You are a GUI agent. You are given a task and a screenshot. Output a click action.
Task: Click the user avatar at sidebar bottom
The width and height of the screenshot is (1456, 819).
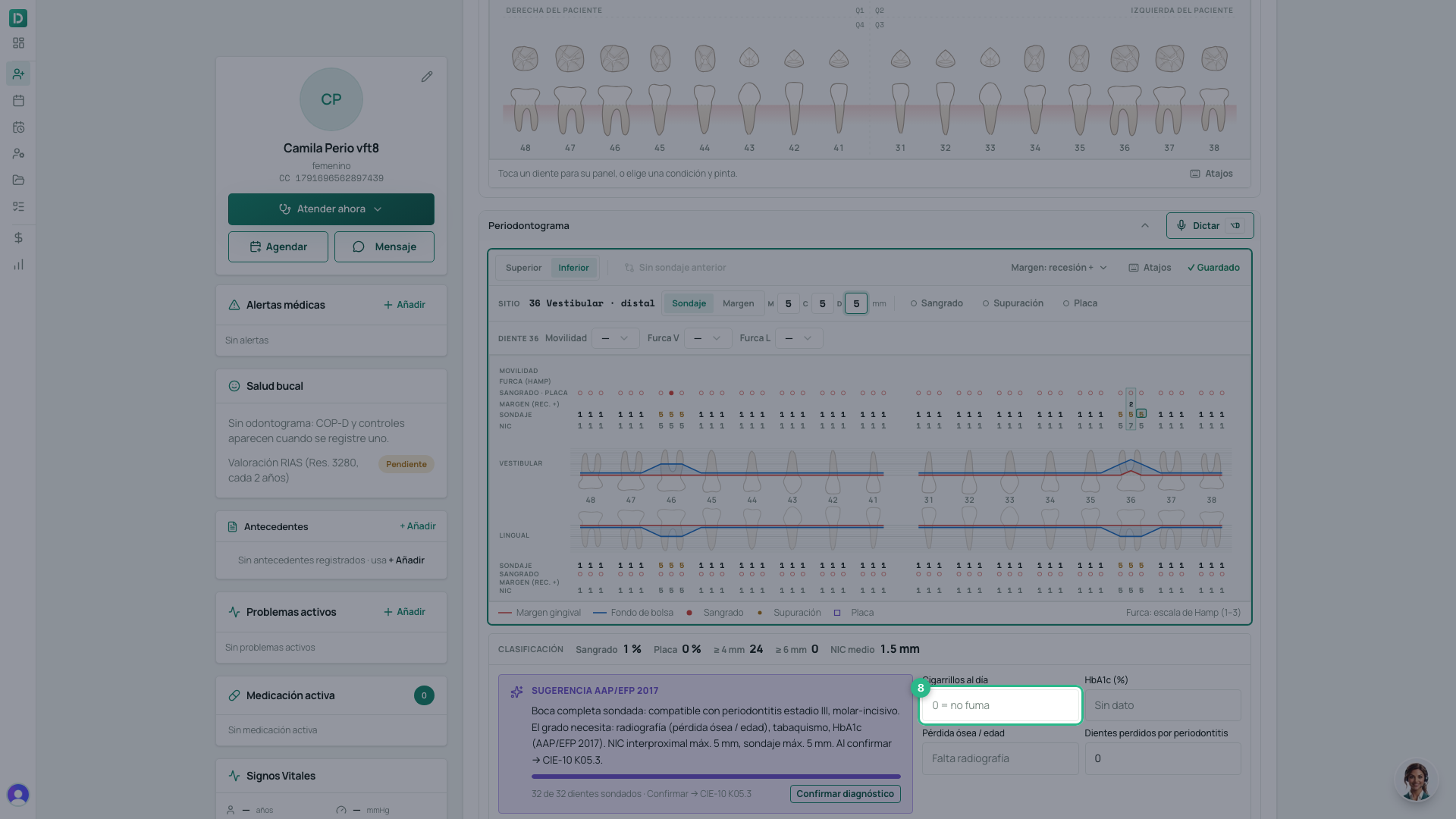tap(18, 794)
